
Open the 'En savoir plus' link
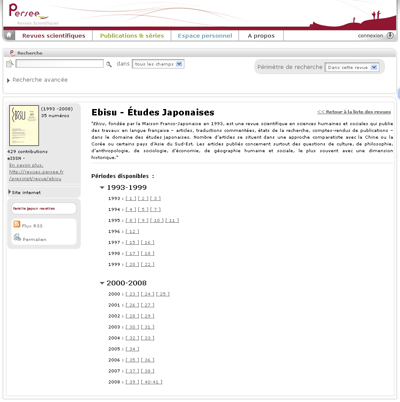(26, 165)
